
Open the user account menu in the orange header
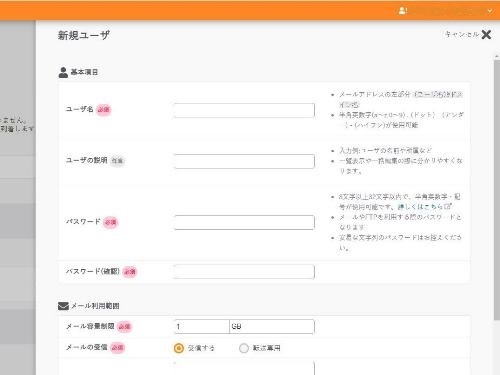[x=446, y=11]
